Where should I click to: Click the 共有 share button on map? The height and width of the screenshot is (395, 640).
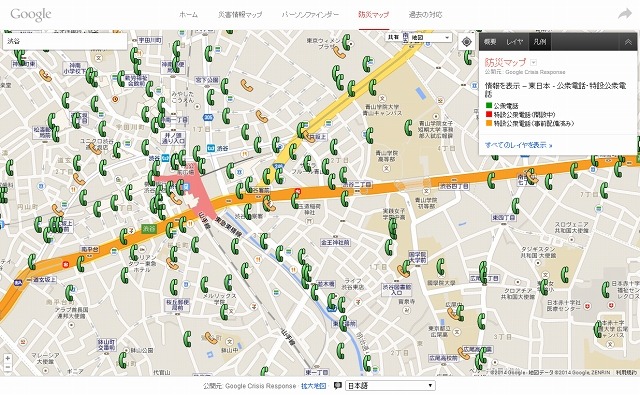point(393,38)
